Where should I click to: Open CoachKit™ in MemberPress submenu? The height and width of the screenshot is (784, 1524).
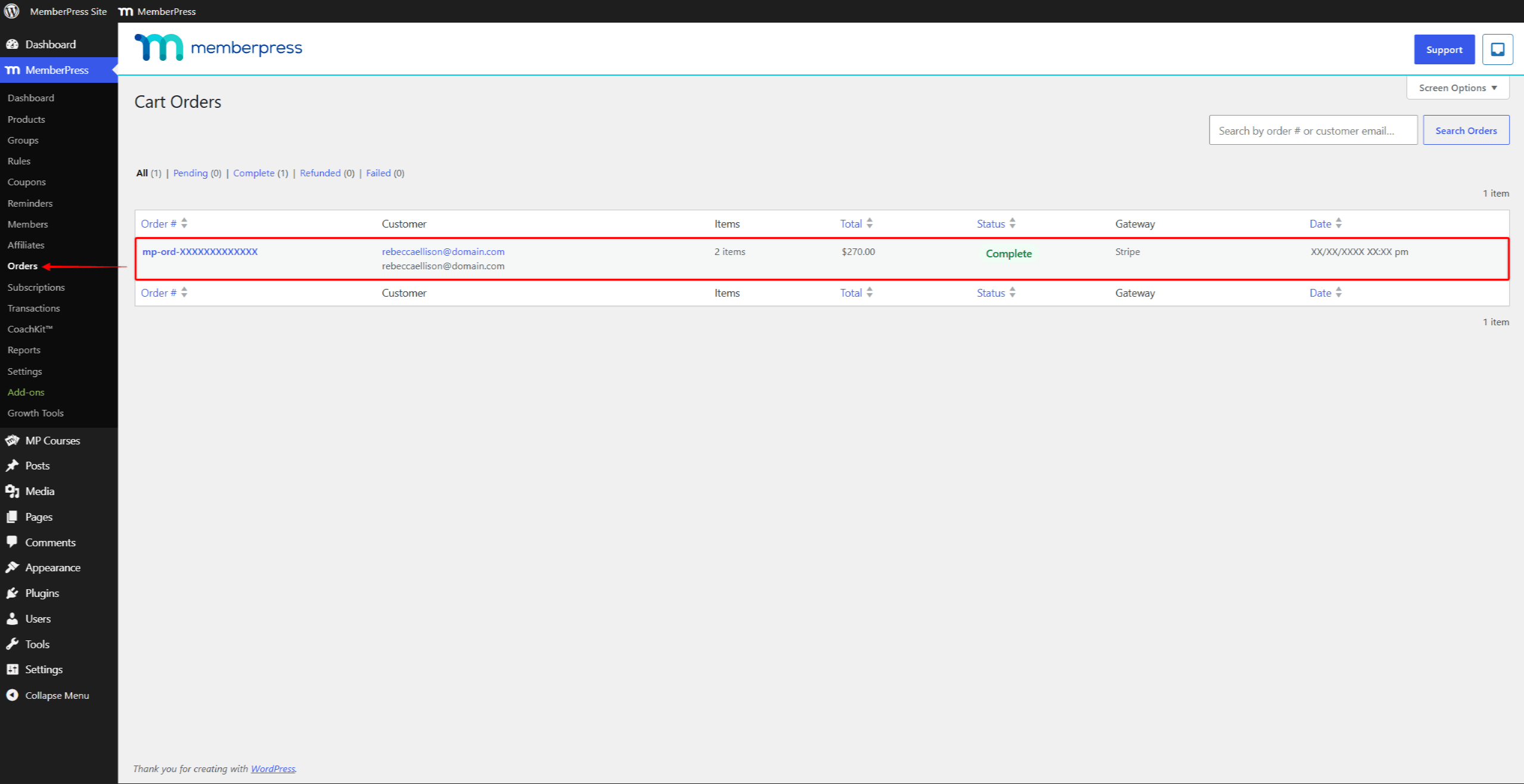30,329
